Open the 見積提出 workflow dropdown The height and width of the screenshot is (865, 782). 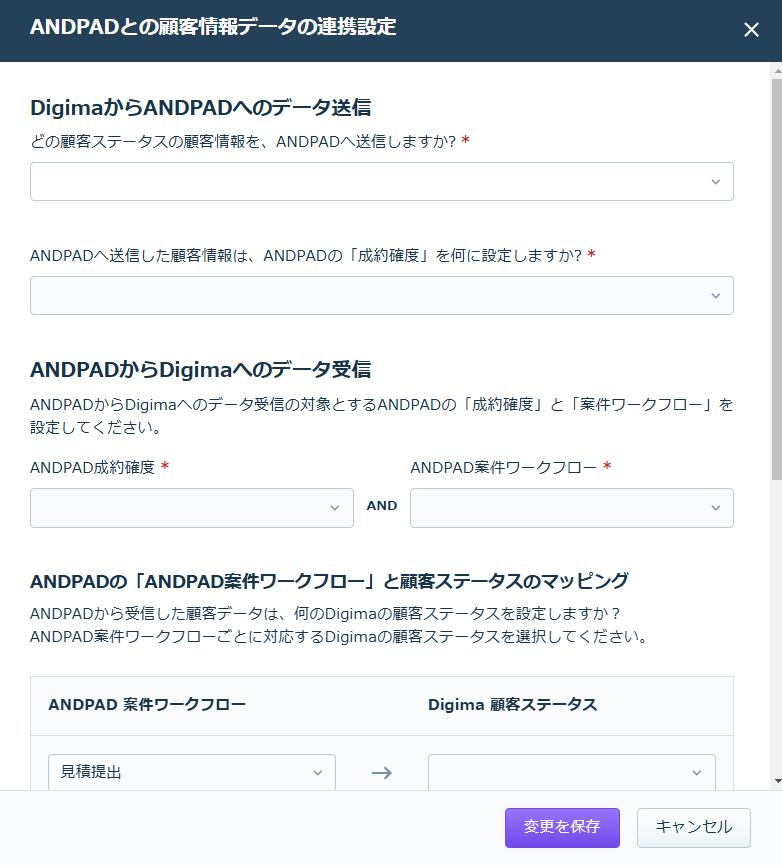click(192, 772)
